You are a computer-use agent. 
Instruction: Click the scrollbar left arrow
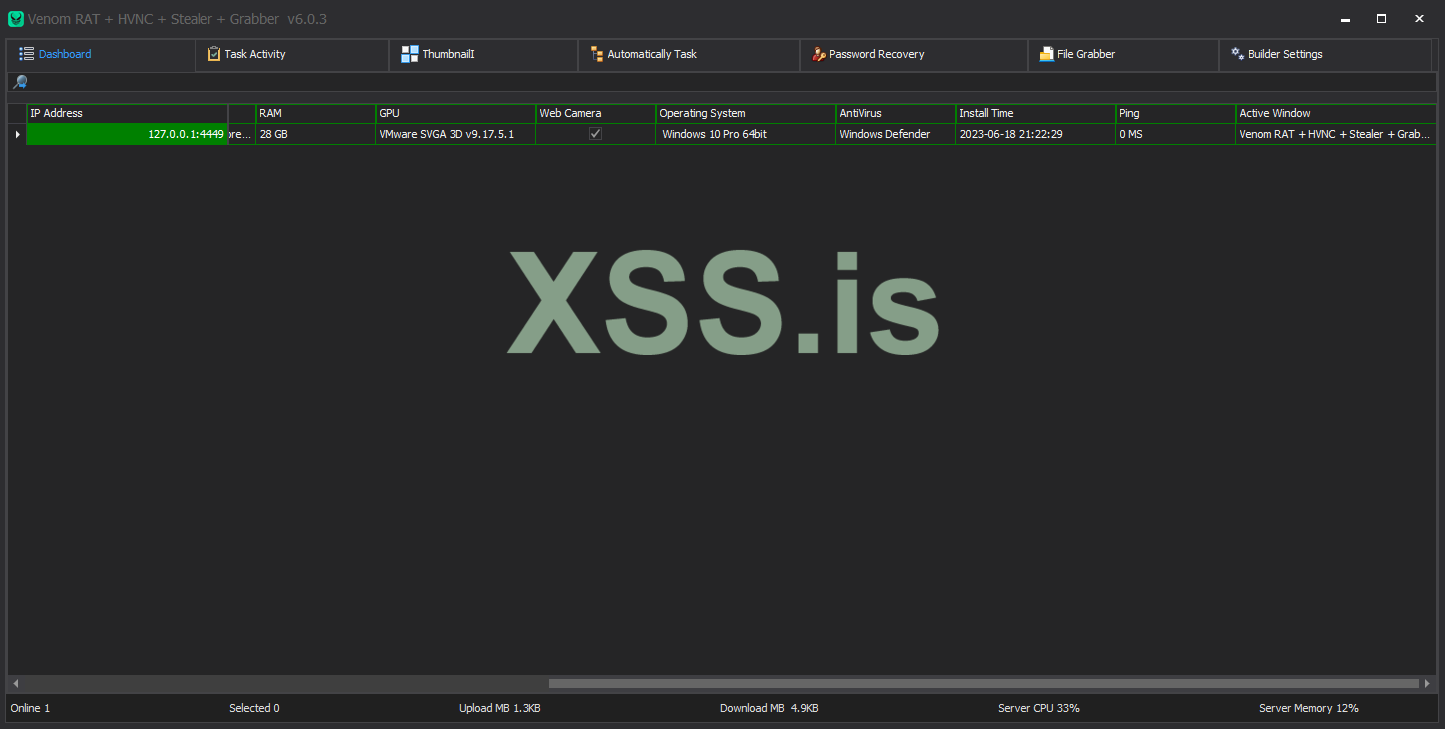tap(15, 684)
